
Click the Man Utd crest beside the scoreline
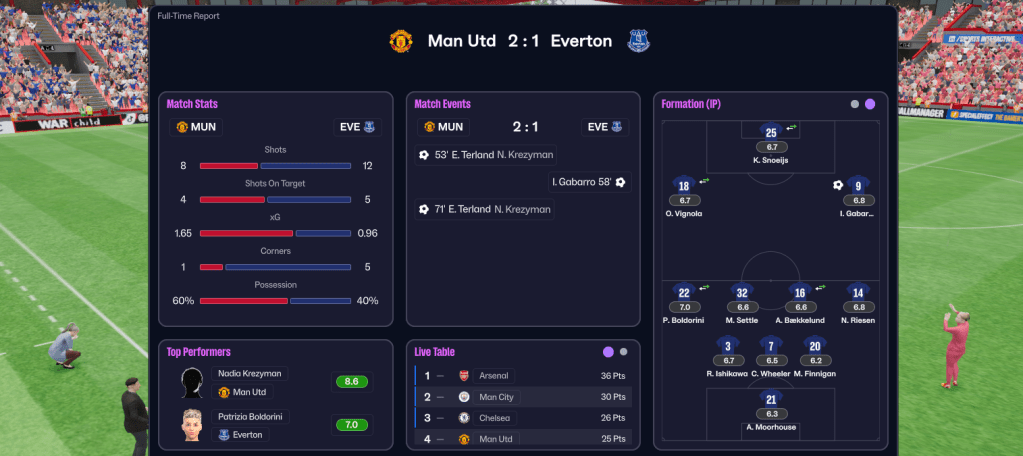(x=400, y=41)
